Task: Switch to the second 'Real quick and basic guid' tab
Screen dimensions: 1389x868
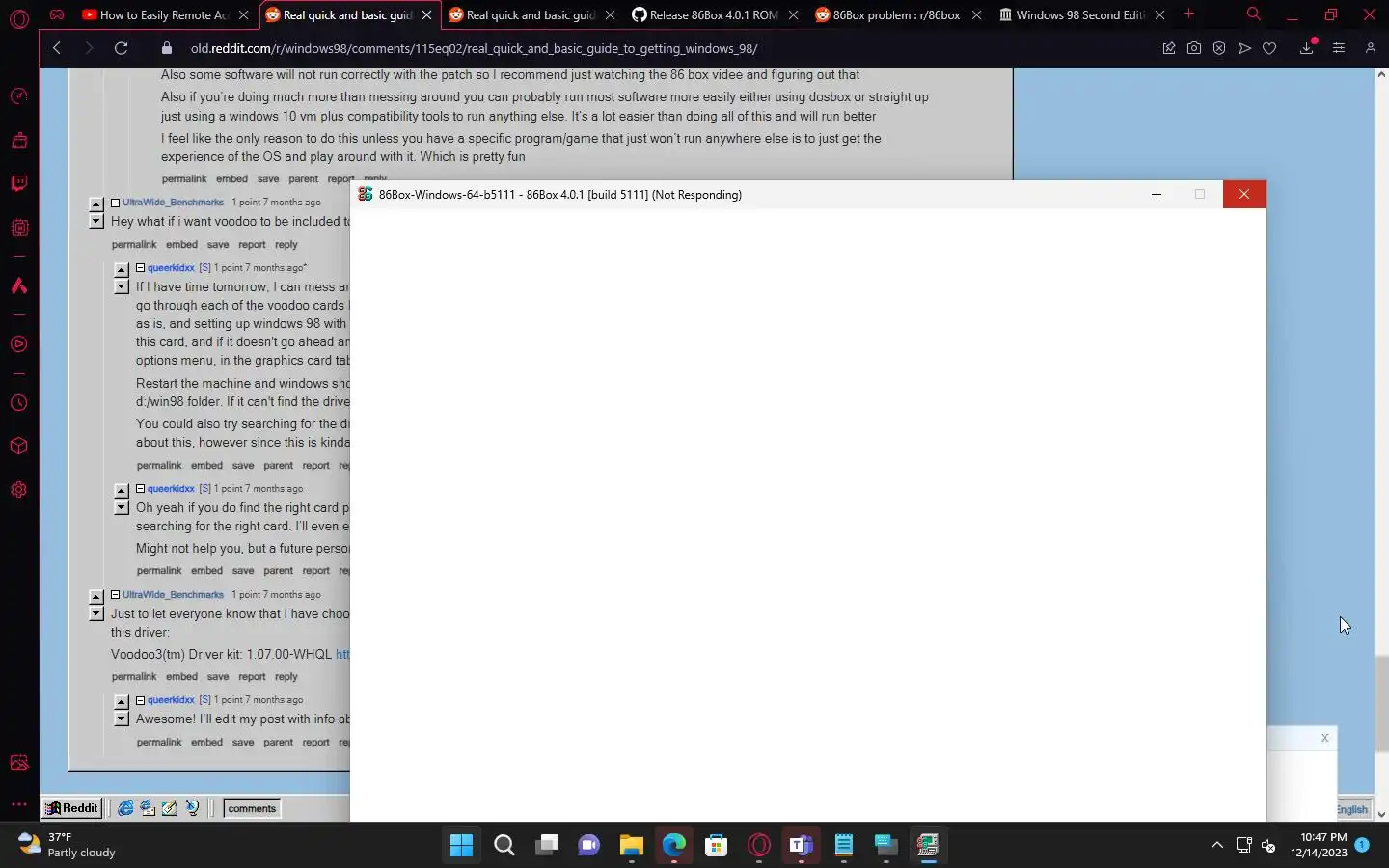Action: point(532,14)
